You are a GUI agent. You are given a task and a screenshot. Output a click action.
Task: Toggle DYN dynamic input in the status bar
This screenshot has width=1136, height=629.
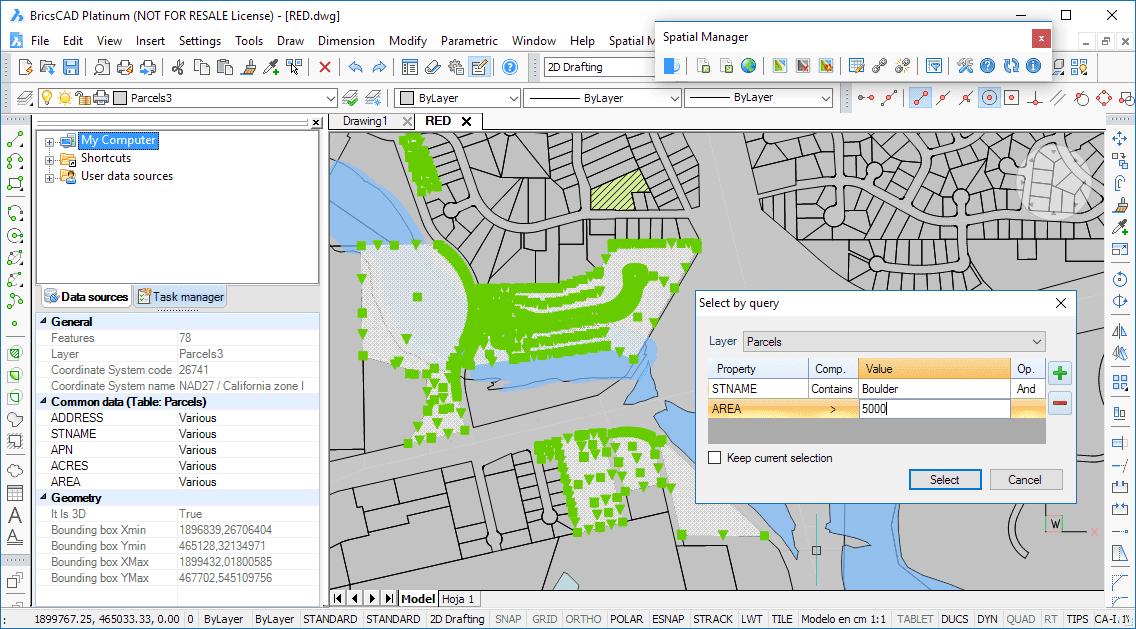click(987, 619)
